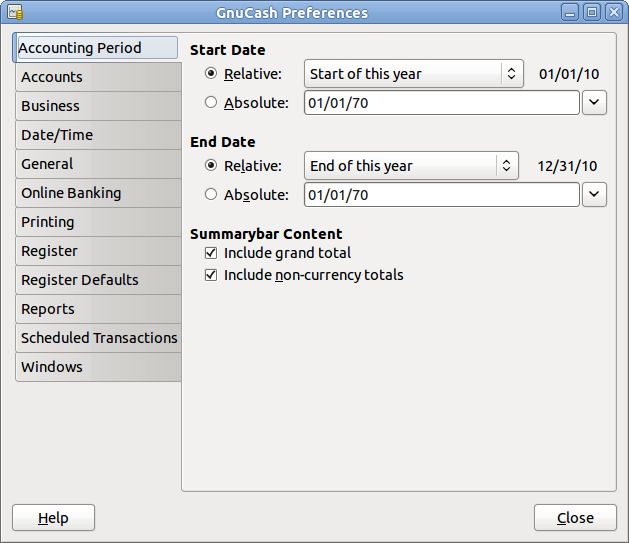
Task: Click the Start Date heading
Action: pos(227,50)
